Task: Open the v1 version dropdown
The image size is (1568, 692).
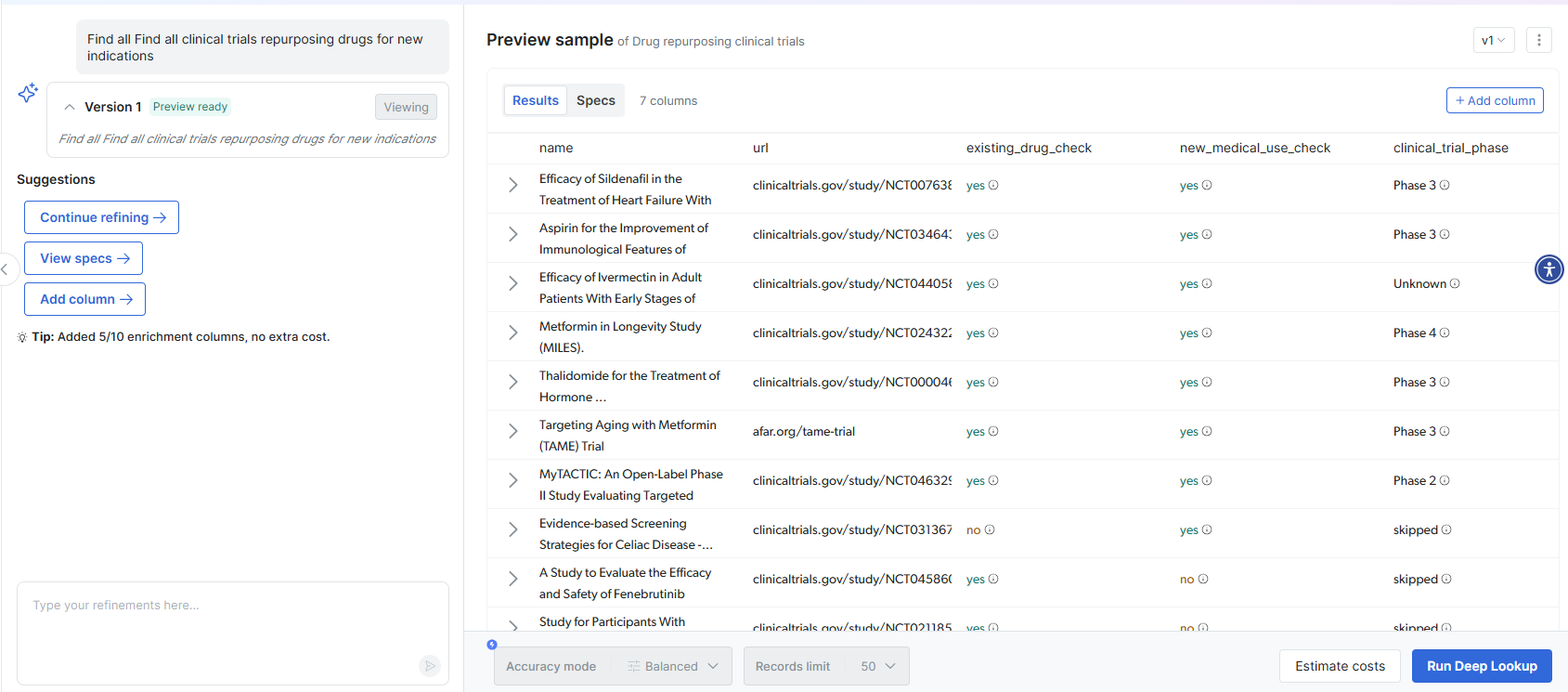Action: (x=1493, y=40)
